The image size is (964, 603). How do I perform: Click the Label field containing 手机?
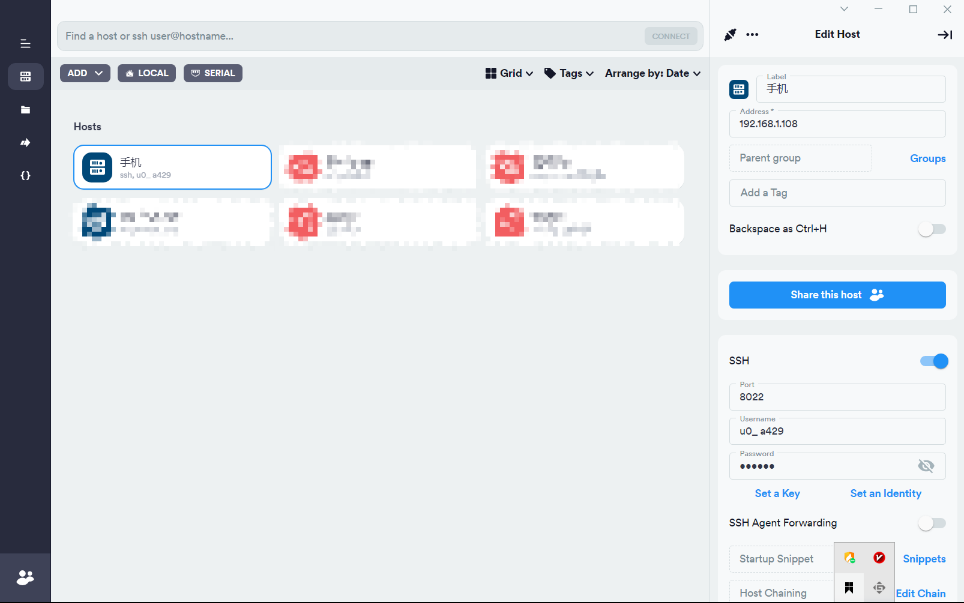click(851, 89)
